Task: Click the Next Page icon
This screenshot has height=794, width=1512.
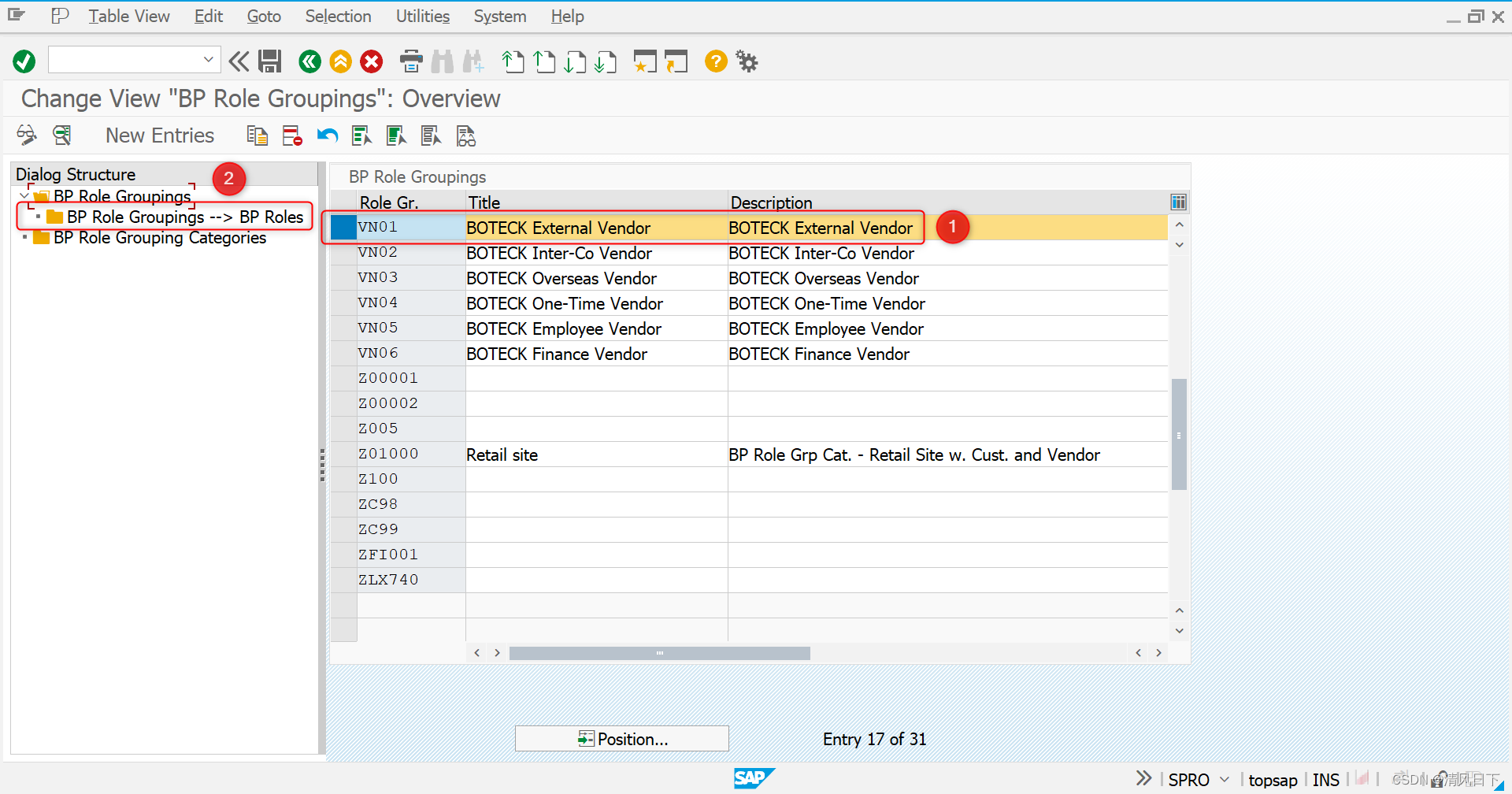Action: pyautogui.click(x=575, y=61)
